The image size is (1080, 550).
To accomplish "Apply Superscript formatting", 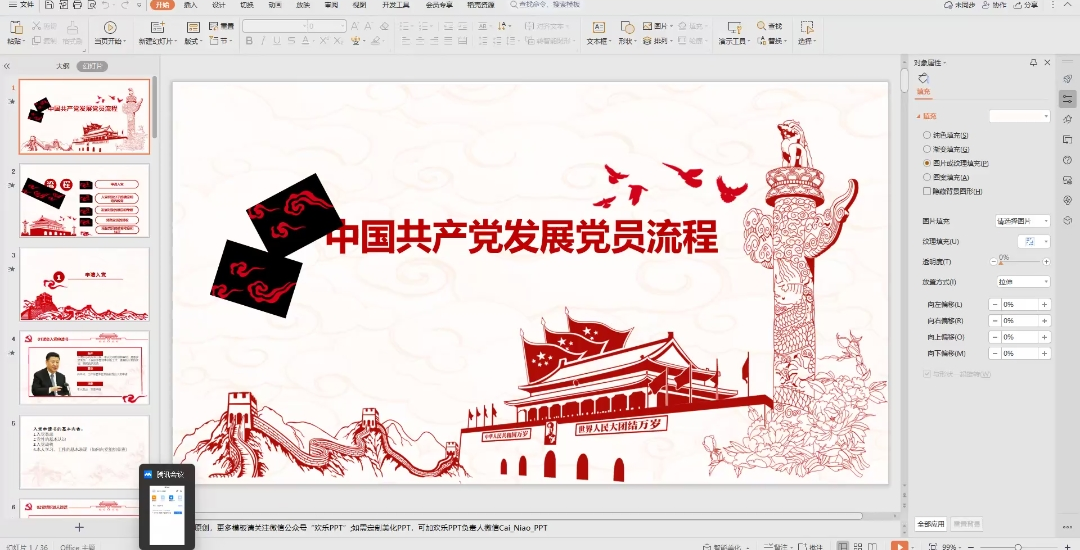I will 324,41.
